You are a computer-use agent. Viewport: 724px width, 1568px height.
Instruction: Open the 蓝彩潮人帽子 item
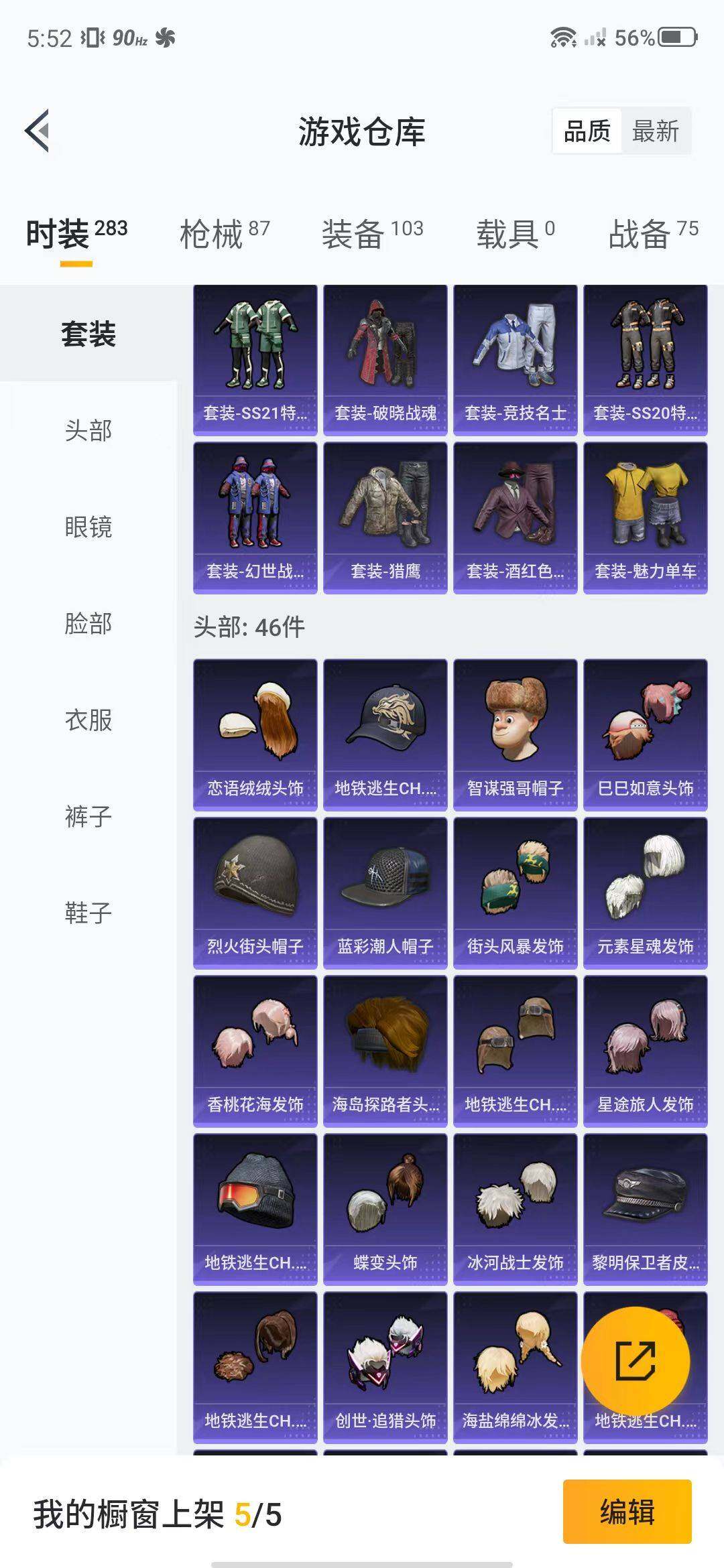[385, 893]
